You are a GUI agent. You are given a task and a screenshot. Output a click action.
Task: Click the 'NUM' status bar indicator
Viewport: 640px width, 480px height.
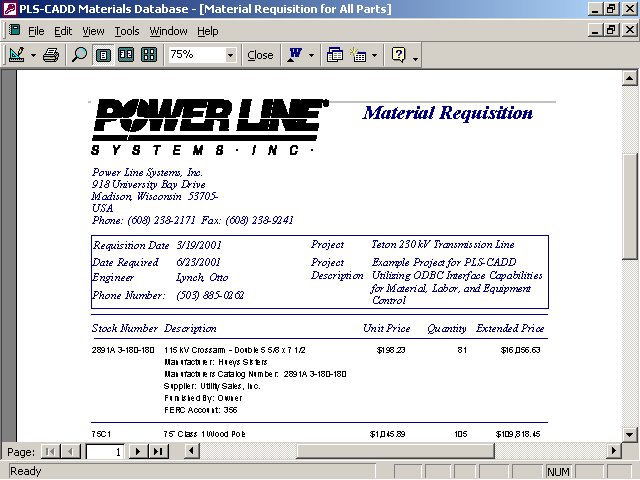coord(558,471)
